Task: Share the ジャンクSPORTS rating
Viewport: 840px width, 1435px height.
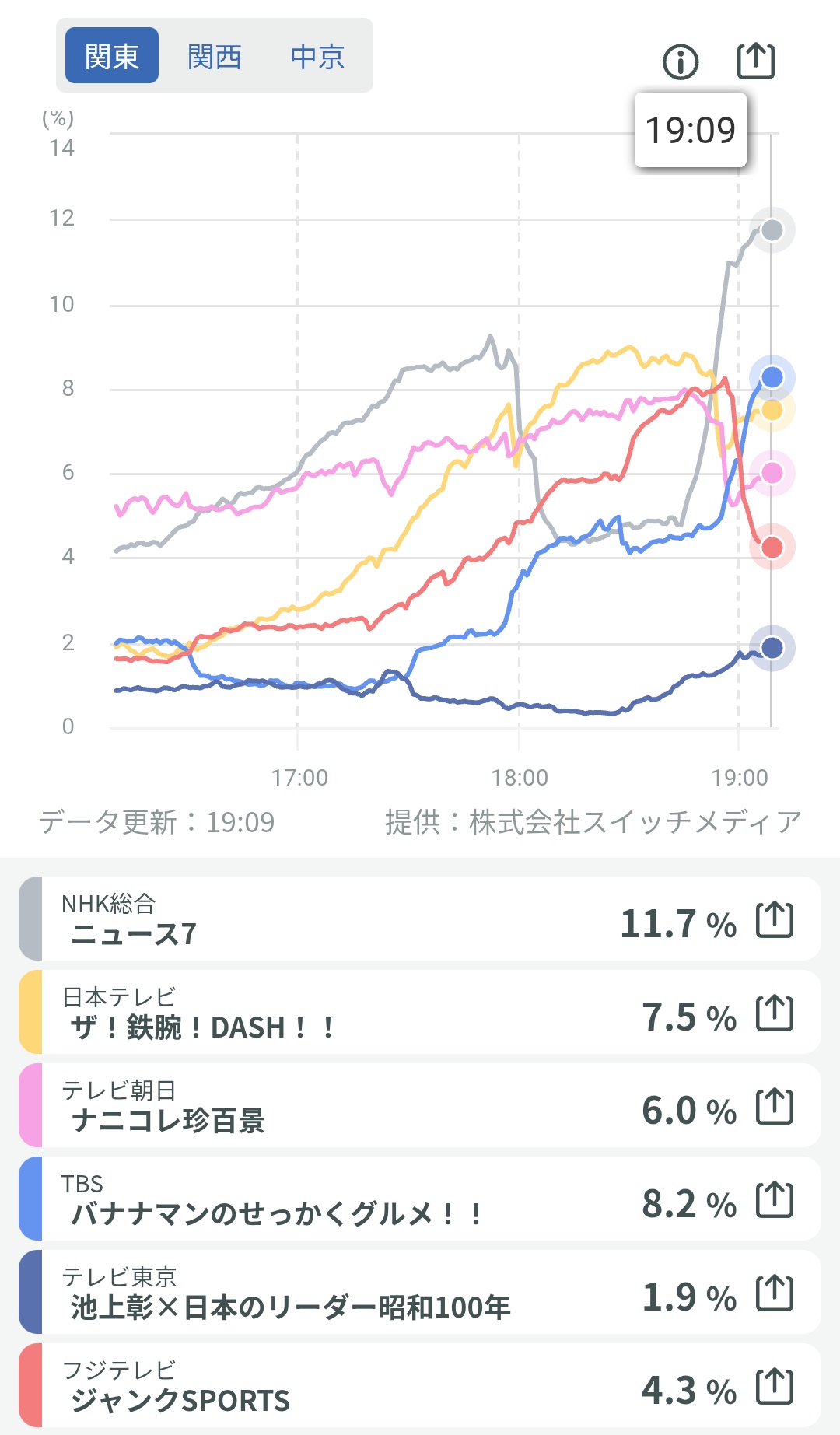Action: coord(775,1386)
